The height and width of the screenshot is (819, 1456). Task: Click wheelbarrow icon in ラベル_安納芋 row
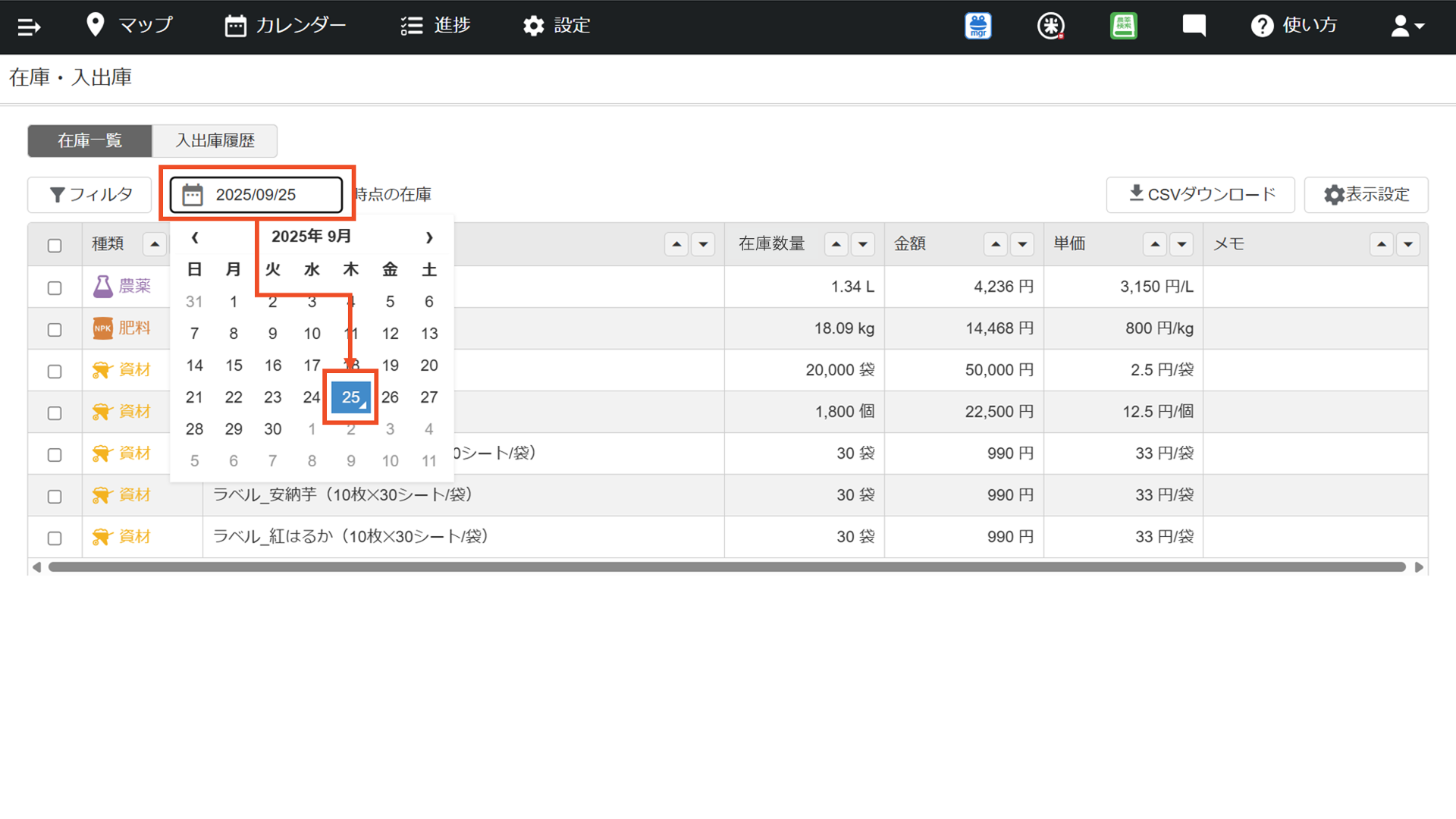click(102, 495)
